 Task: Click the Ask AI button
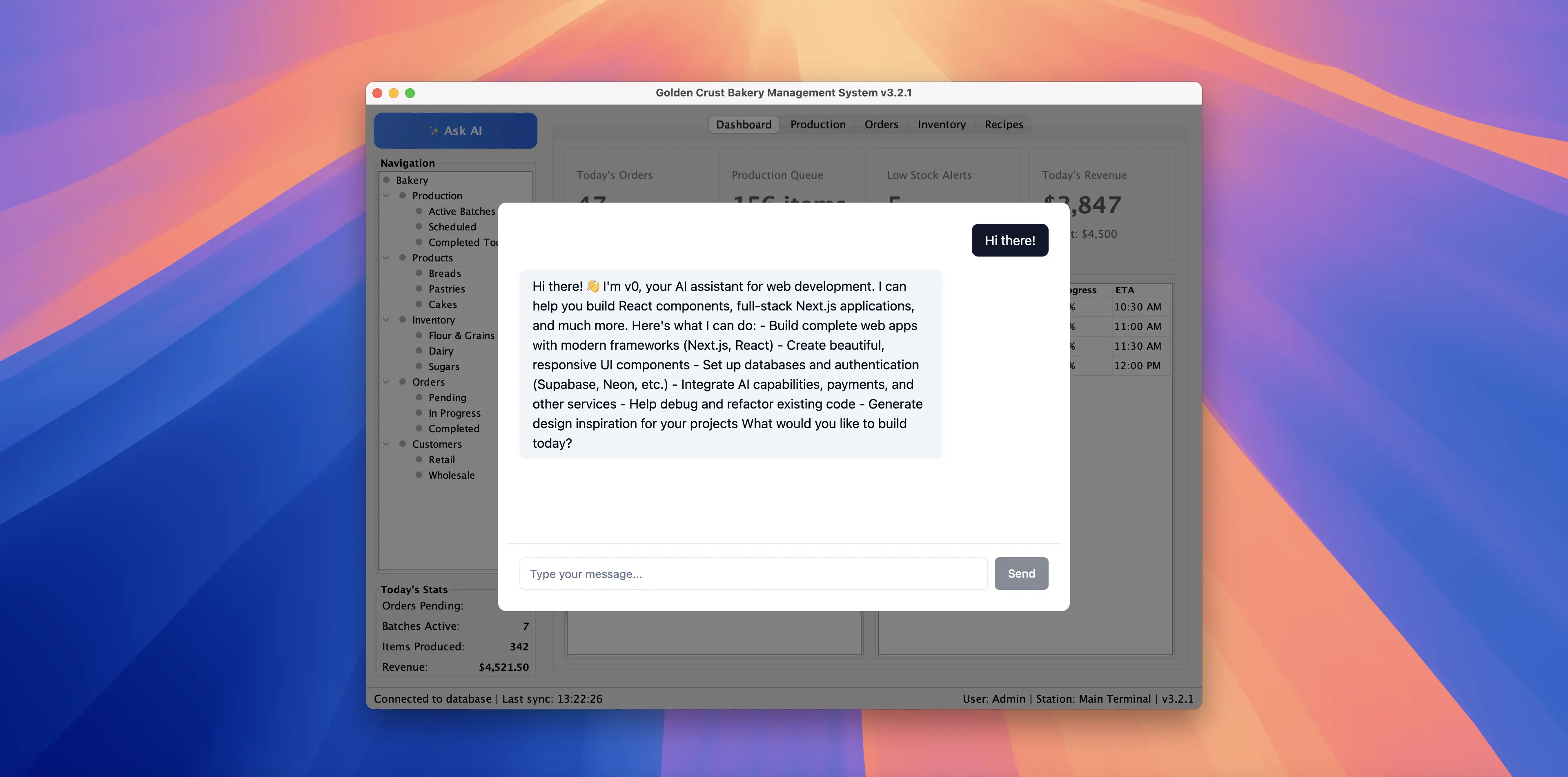455,130
